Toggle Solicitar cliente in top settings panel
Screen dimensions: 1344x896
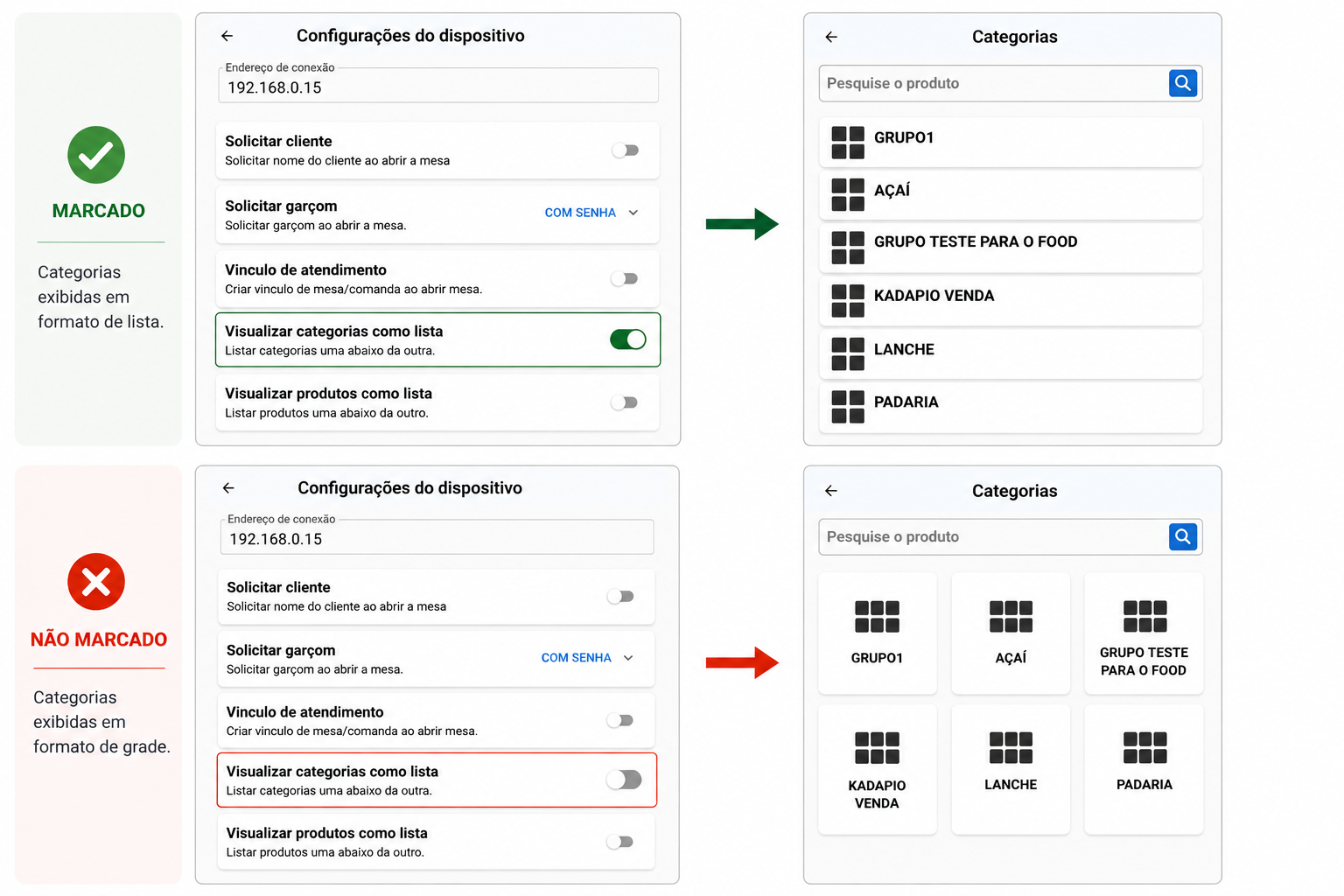pyautogui.click(x=625, y=150)
